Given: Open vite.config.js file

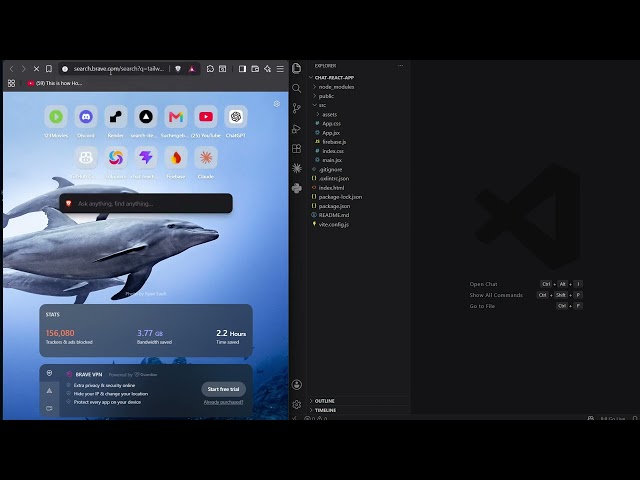Looking at the screenshot, I should 359,224.
